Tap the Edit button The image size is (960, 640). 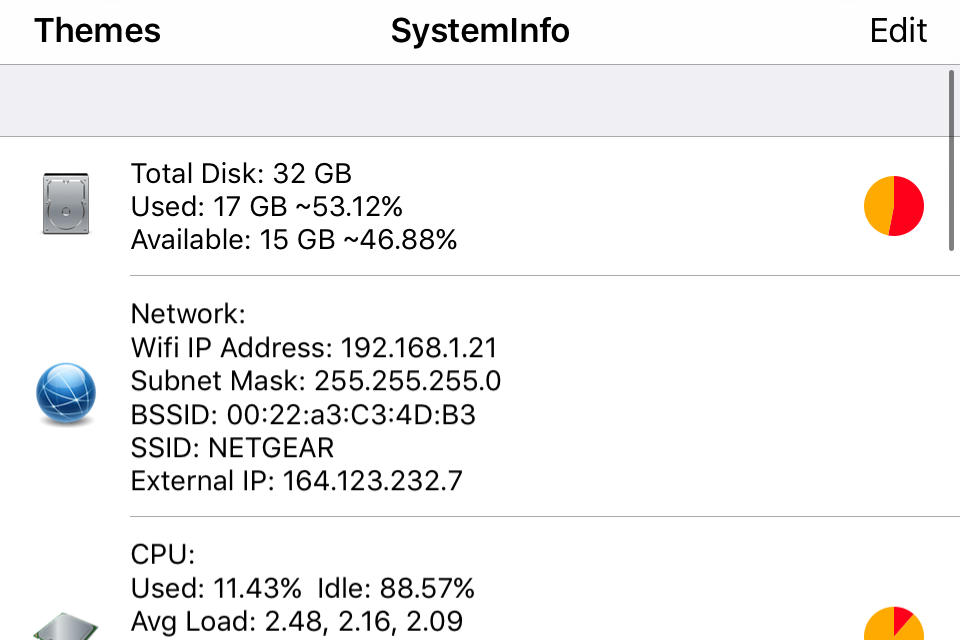(x=897, y=31)
